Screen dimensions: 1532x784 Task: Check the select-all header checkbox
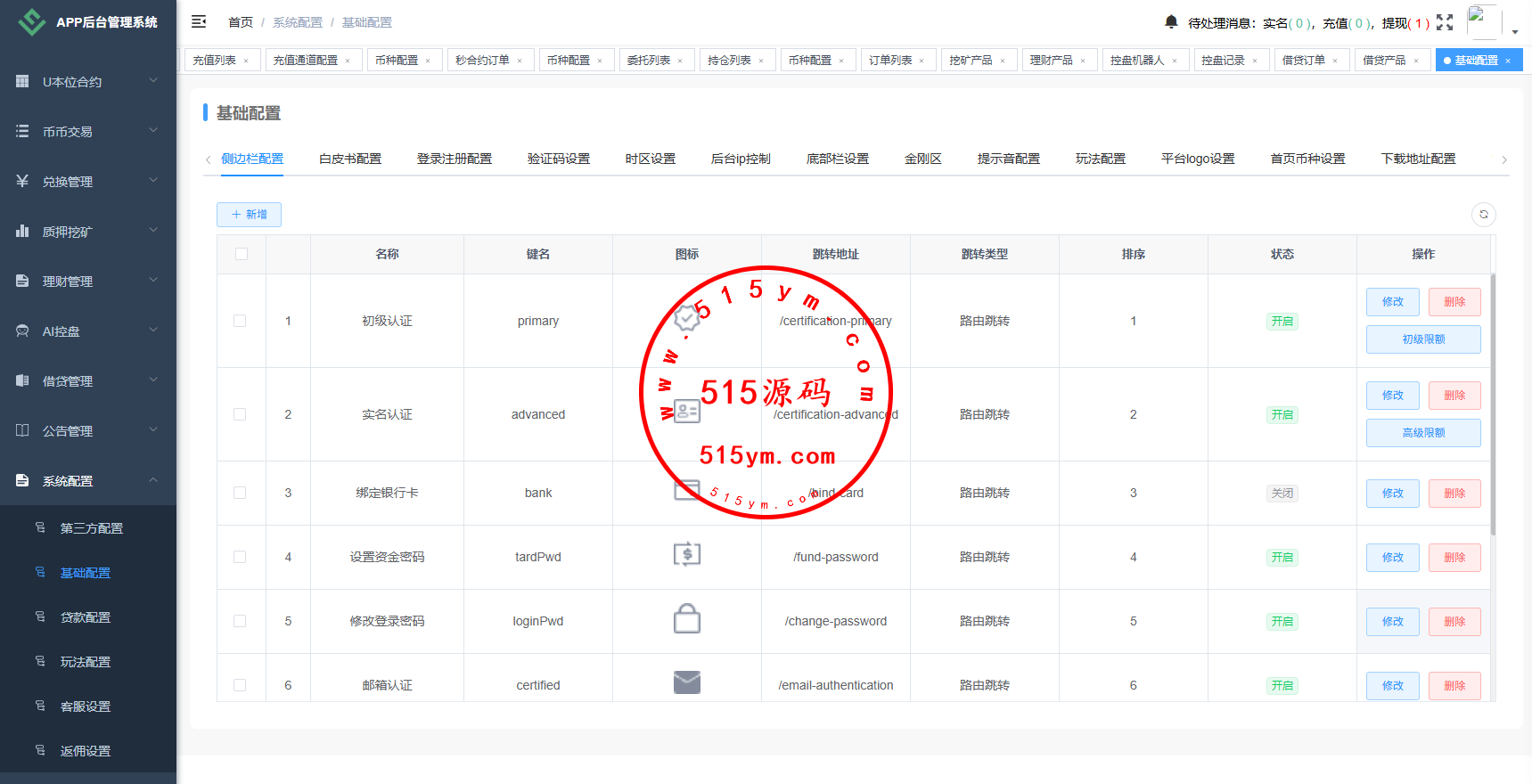pyautogui.click(x=242, y=254)
